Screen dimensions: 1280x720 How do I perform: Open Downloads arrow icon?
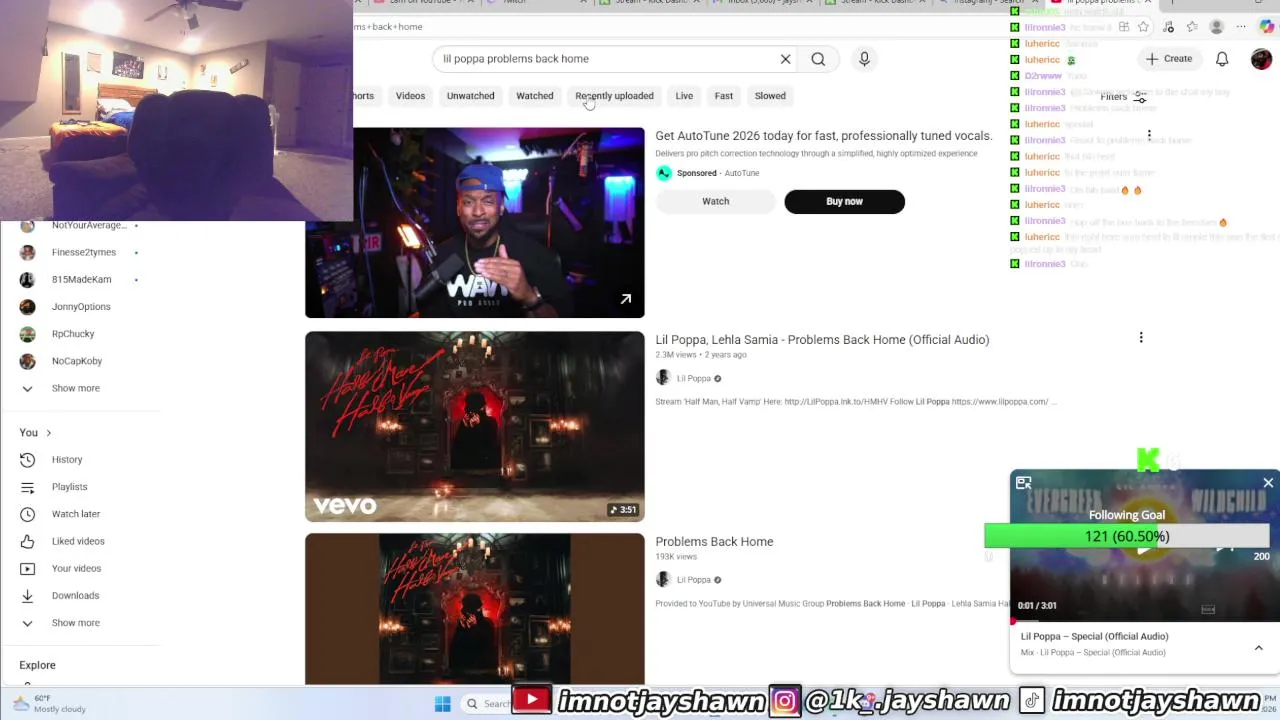click(28, 595)
